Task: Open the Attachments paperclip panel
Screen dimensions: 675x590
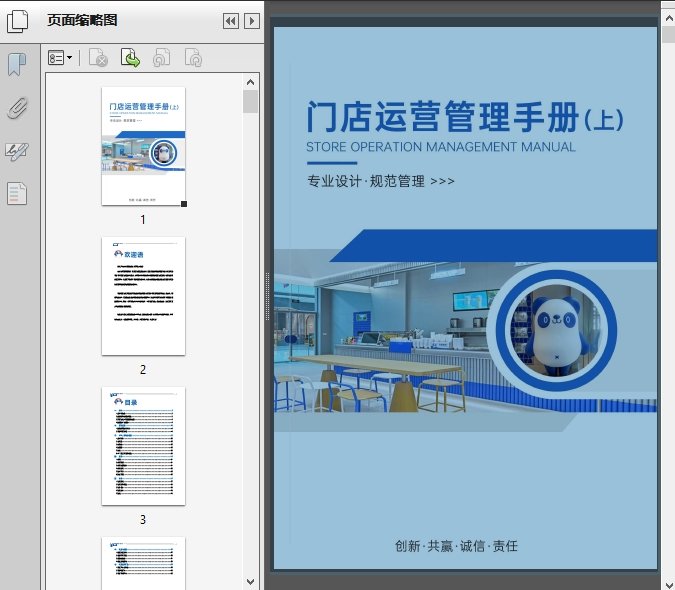Action: coord(18,108)
